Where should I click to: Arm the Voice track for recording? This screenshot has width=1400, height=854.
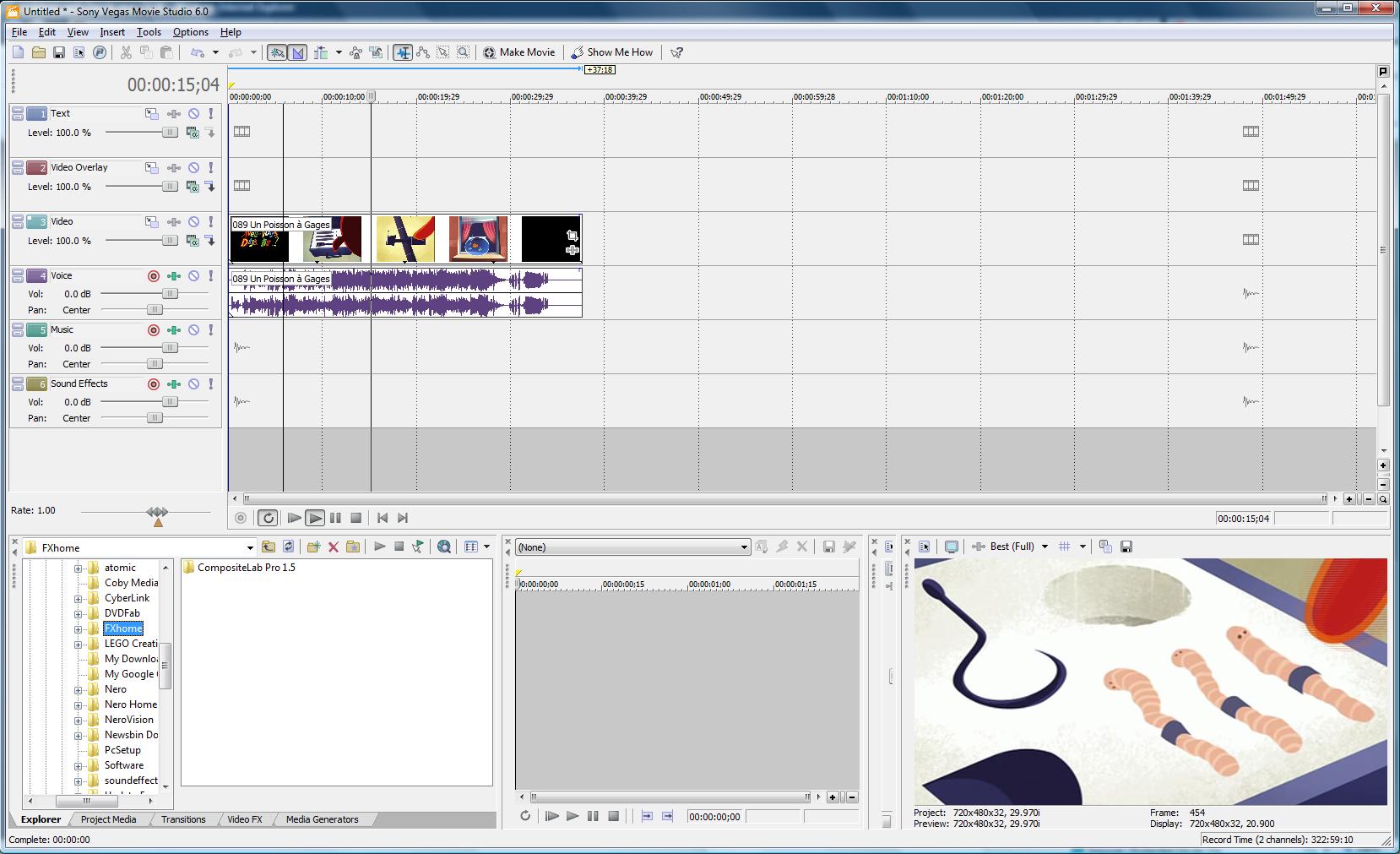154,276
